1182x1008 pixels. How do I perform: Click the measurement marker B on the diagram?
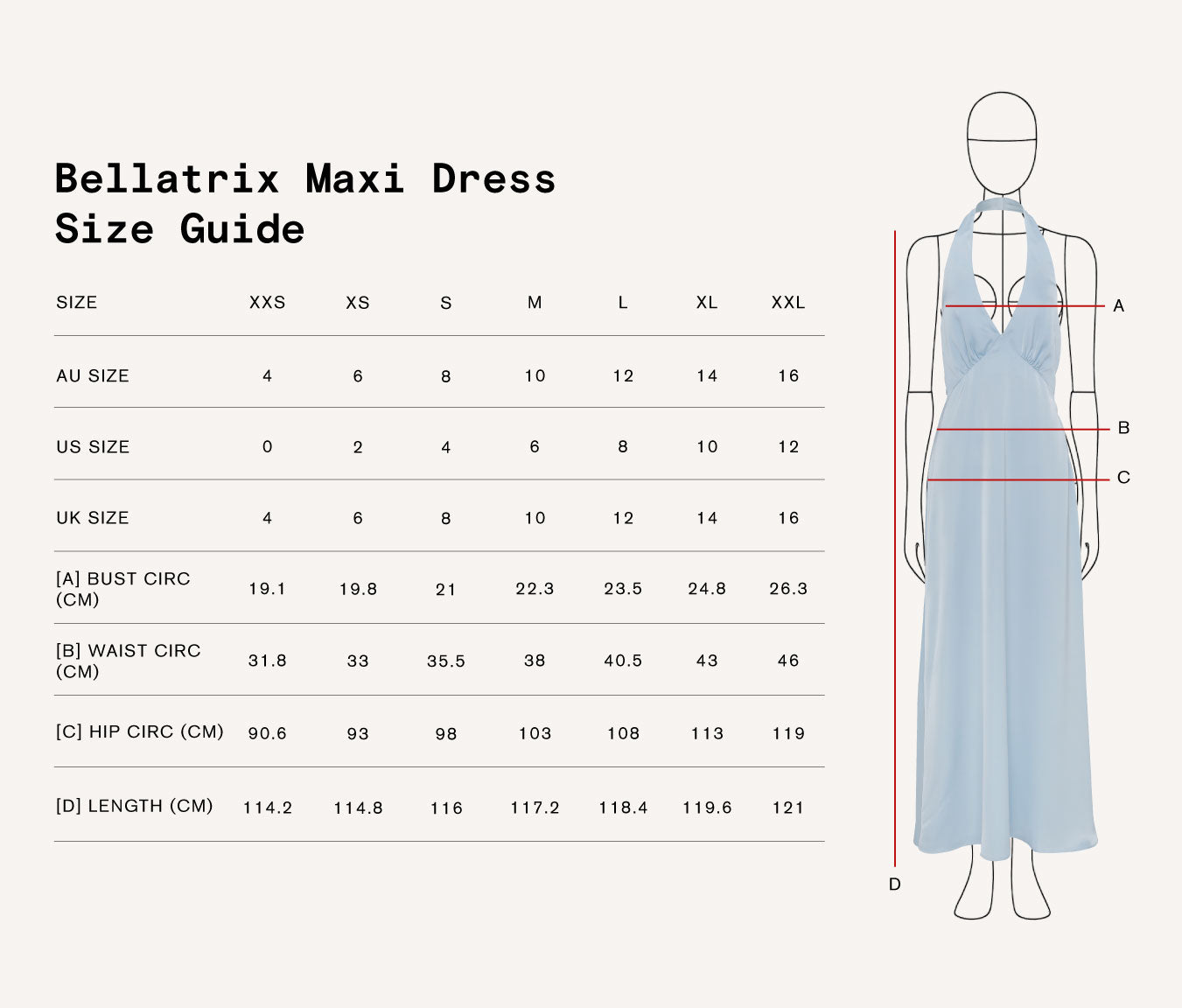point(1123,428)
